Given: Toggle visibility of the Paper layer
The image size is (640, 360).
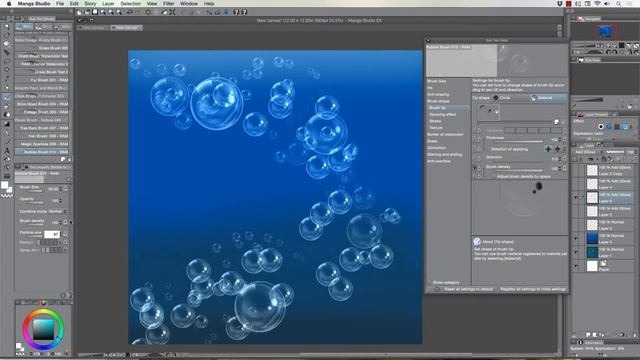Looking at the screenshot, I should tap(576, 266).
